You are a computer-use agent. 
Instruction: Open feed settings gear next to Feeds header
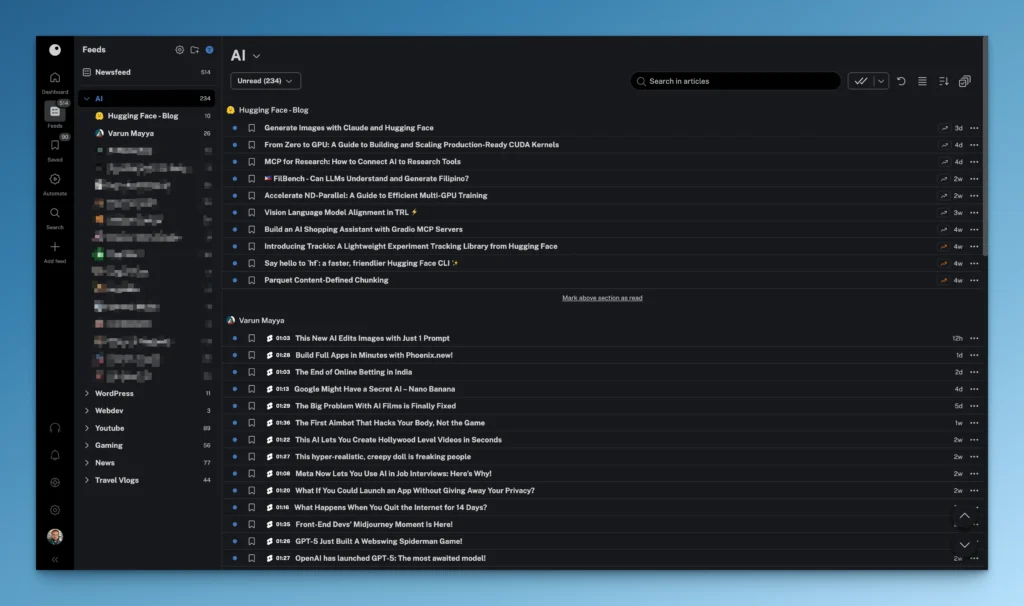coord(180,50)
